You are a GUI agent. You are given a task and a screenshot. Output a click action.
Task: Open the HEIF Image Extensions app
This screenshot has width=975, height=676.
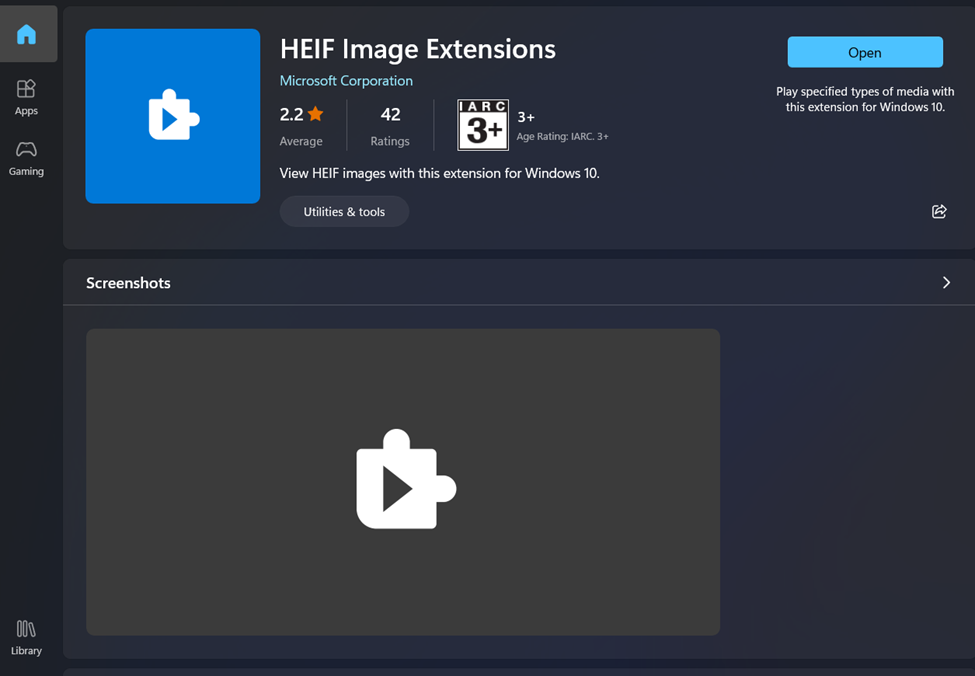[x=865, y=52]
